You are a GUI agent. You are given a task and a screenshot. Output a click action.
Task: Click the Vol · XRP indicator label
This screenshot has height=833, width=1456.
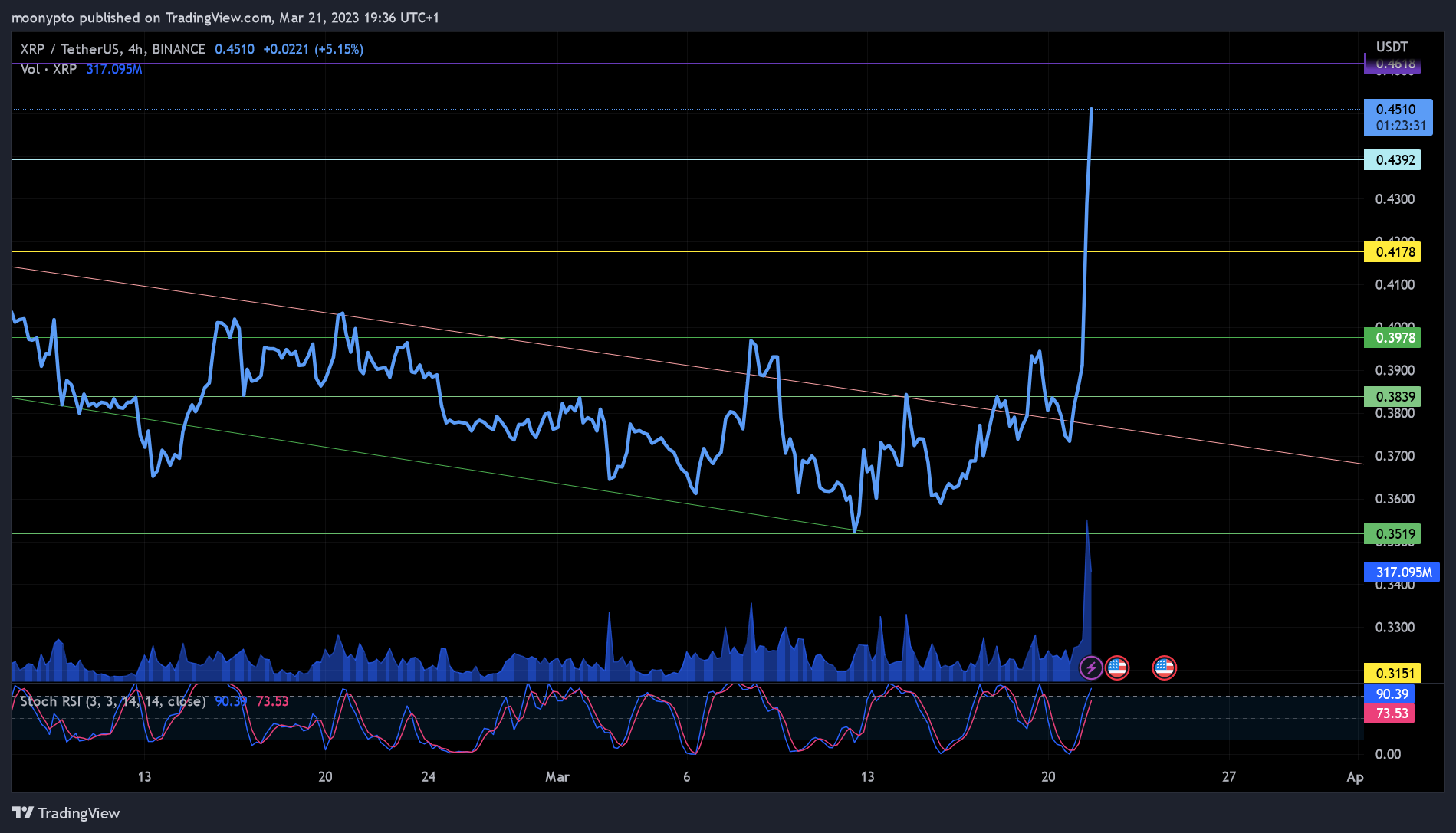(48, 69)
